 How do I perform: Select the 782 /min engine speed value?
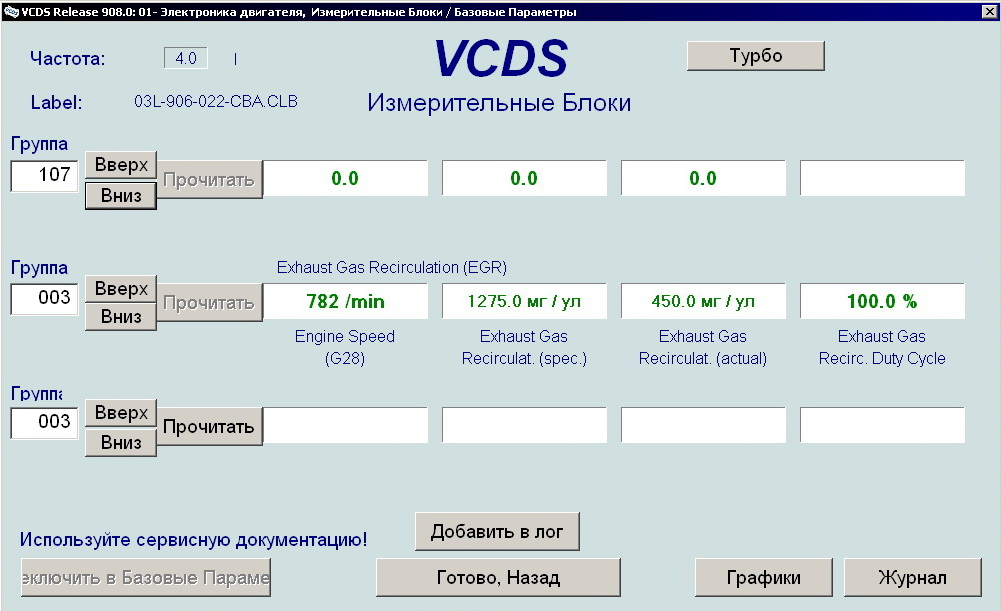pos(345,301)
